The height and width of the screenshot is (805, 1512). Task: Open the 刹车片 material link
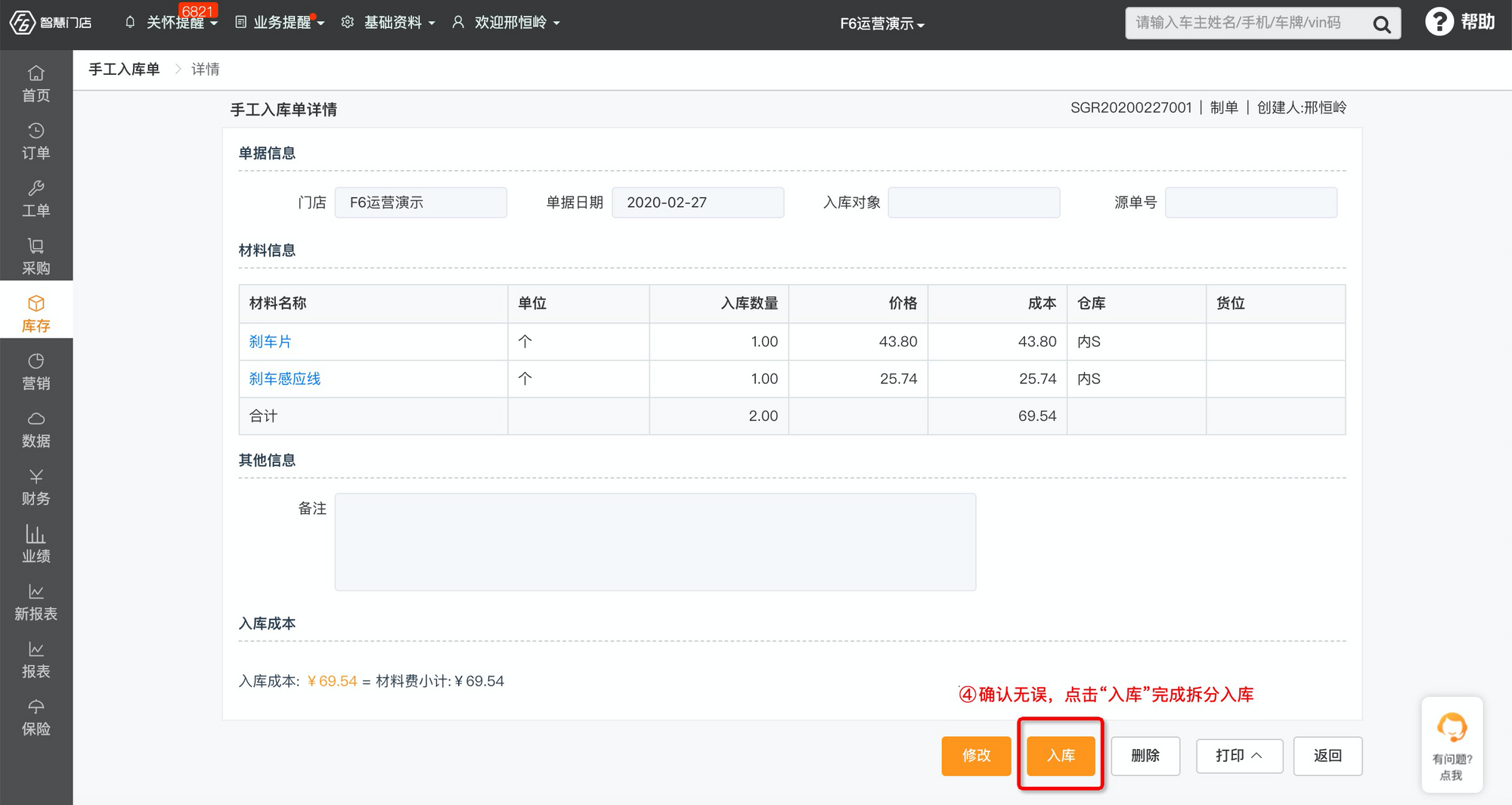(270, 342)
